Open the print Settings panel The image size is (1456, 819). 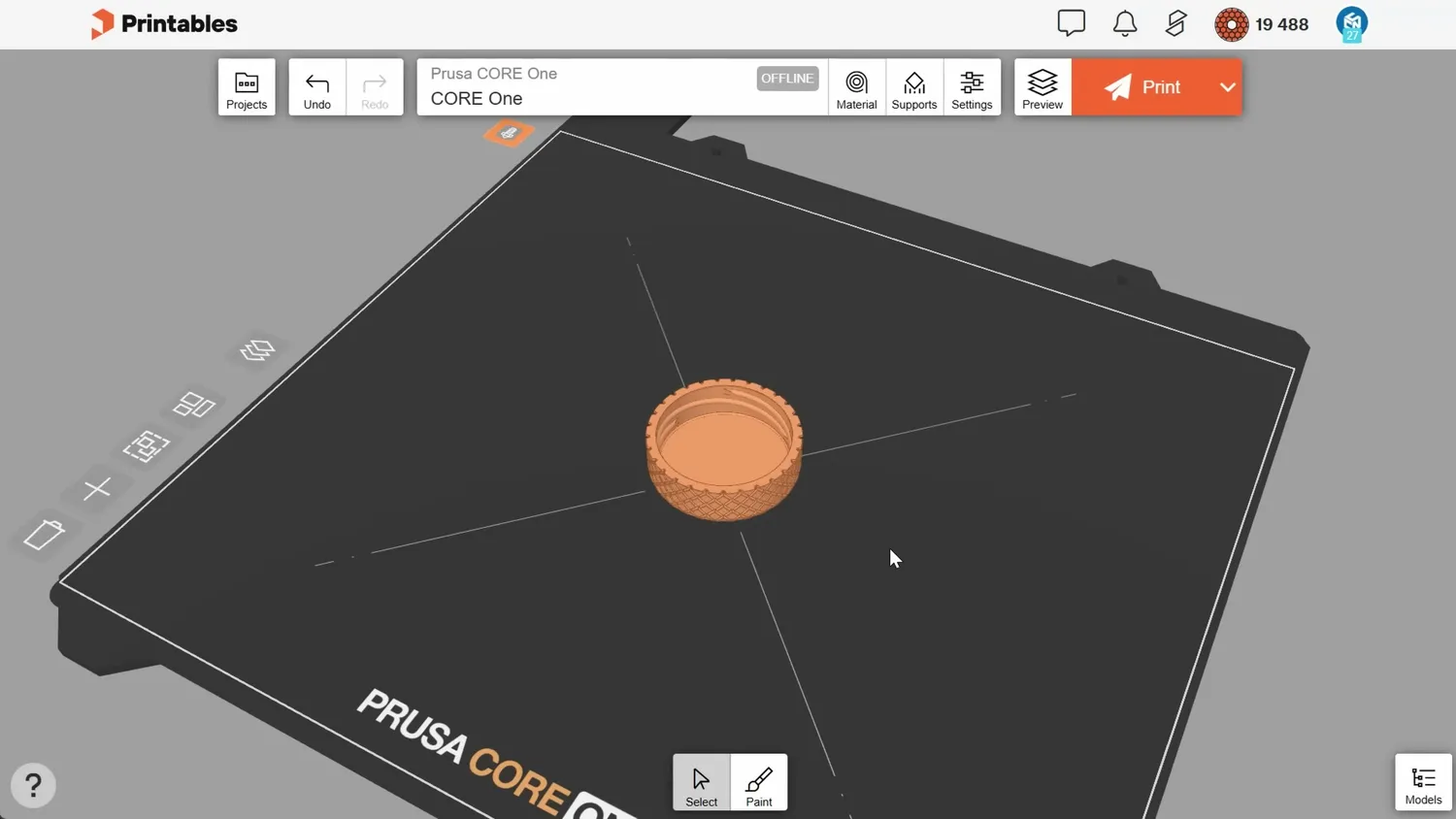click(x=972, y=87)
